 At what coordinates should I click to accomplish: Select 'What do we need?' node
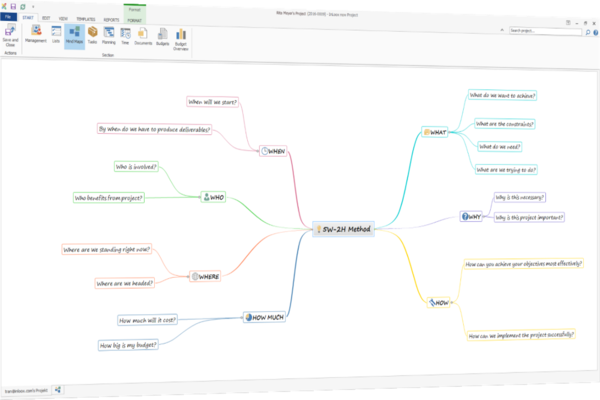(500, 147)
